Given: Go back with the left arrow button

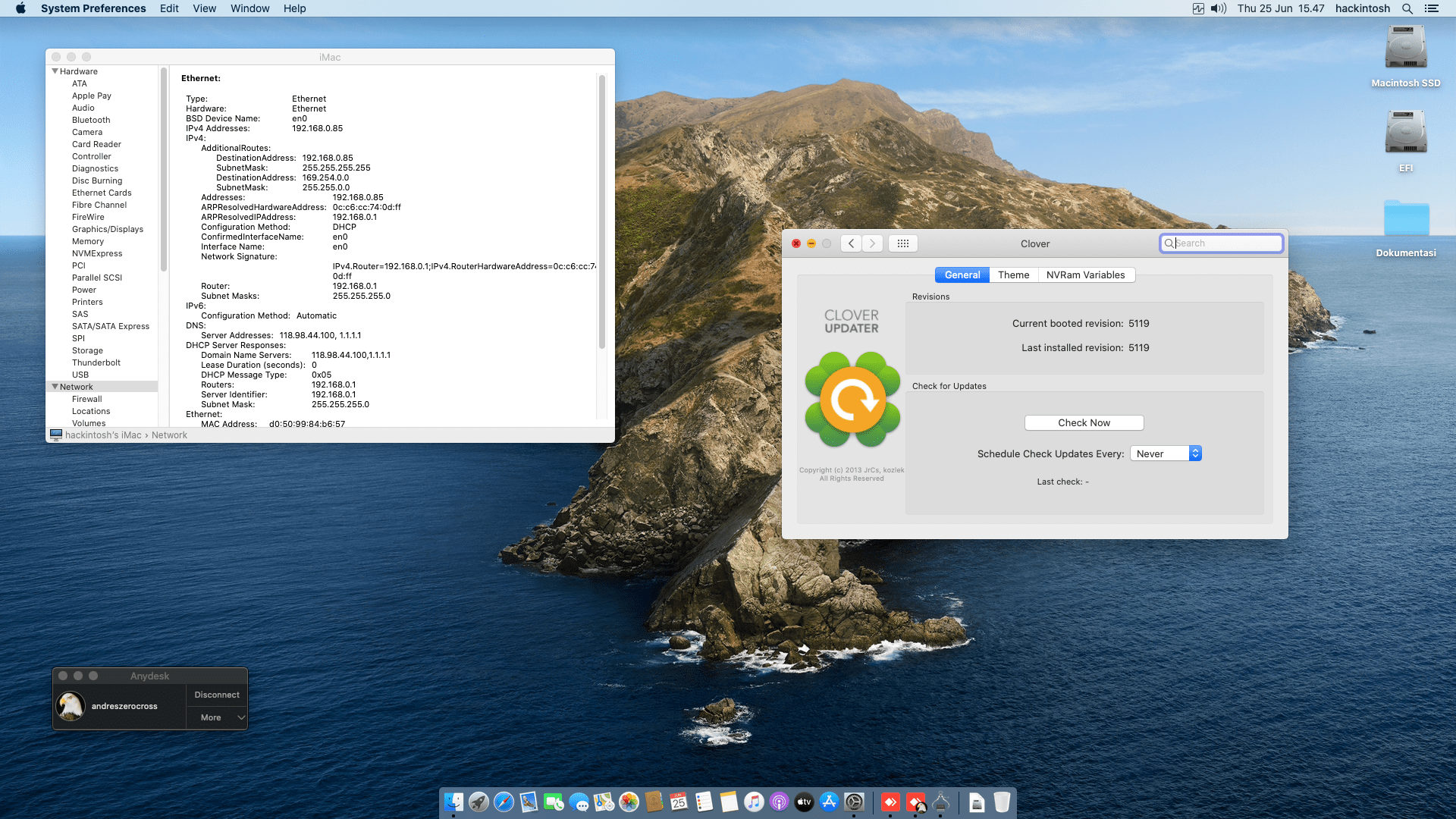Looking at the screenshot, I should (851, 243).
